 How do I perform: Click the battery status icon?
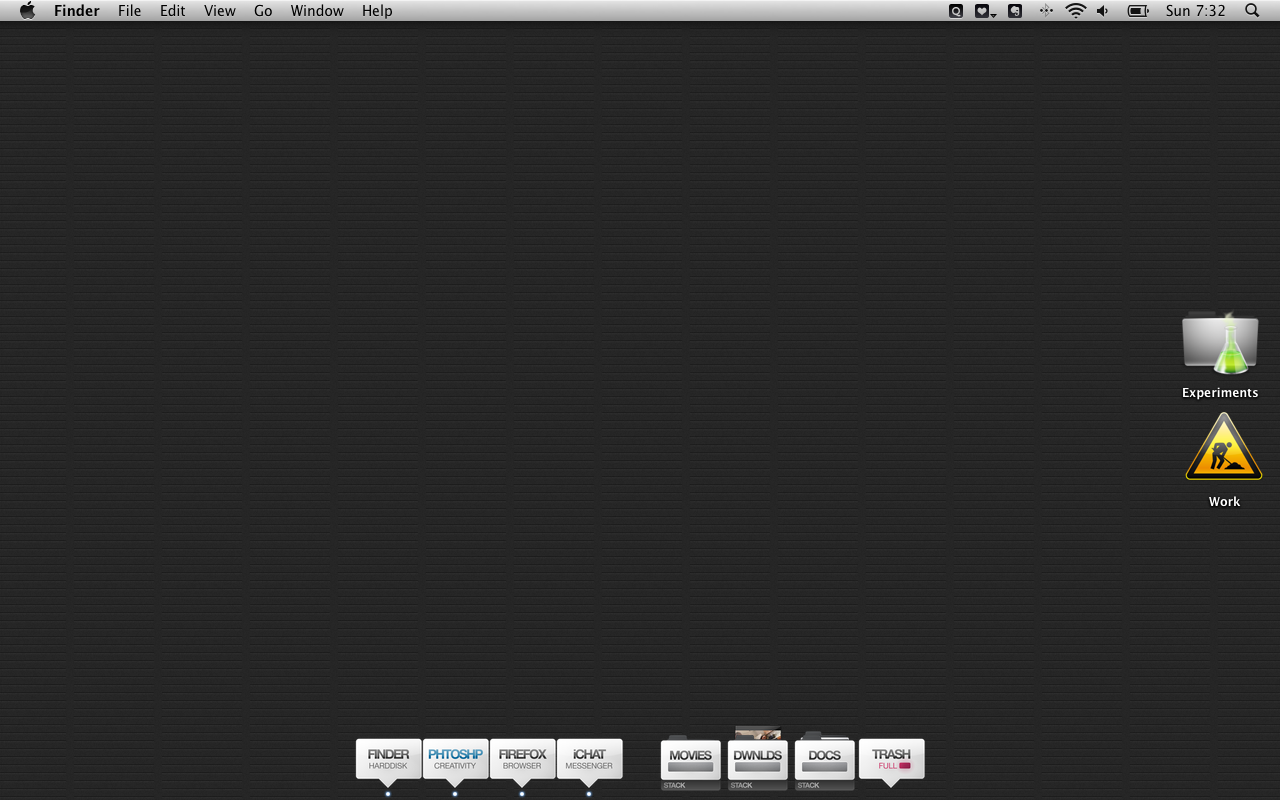[x=1138, y=11]
